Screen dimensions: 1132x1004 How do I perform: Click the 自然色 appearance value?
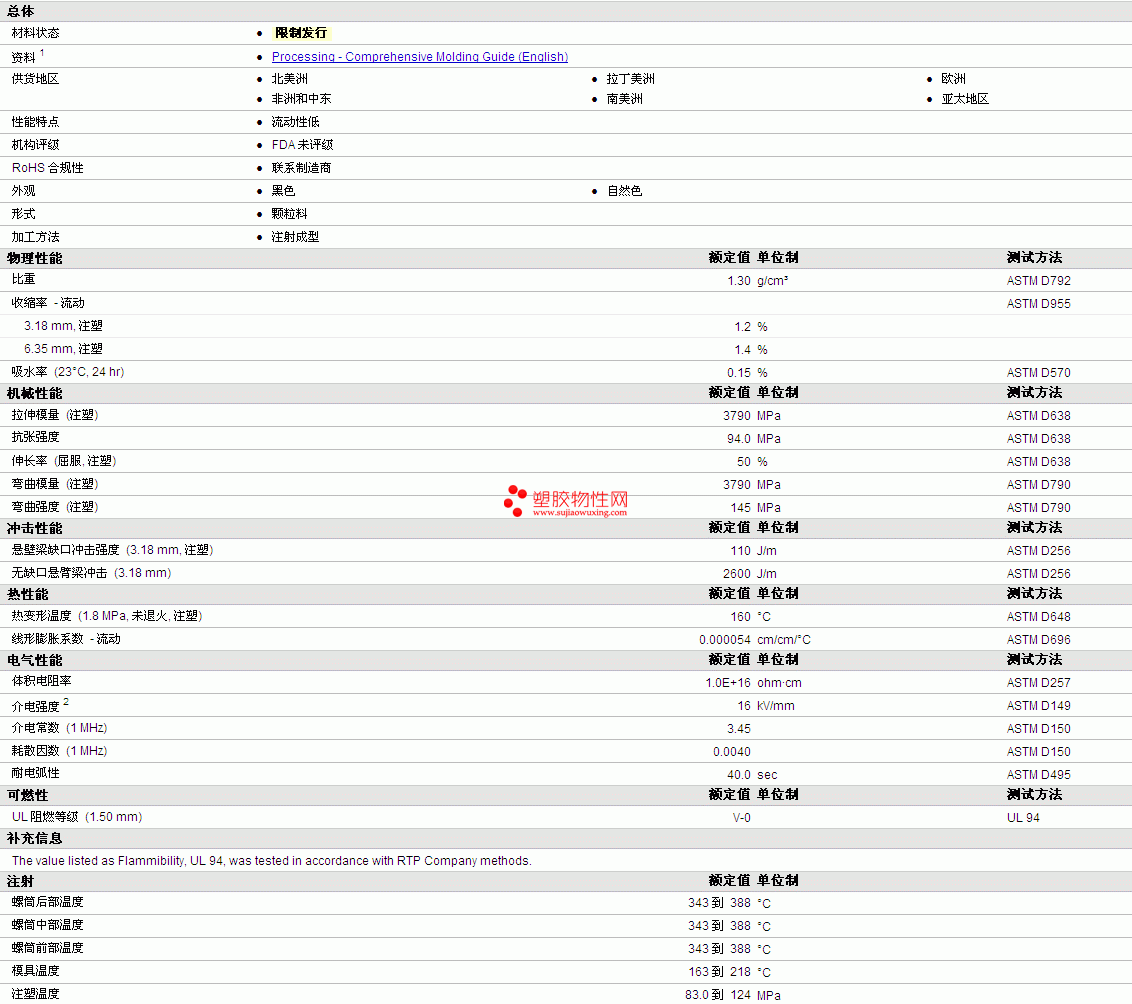624,191
